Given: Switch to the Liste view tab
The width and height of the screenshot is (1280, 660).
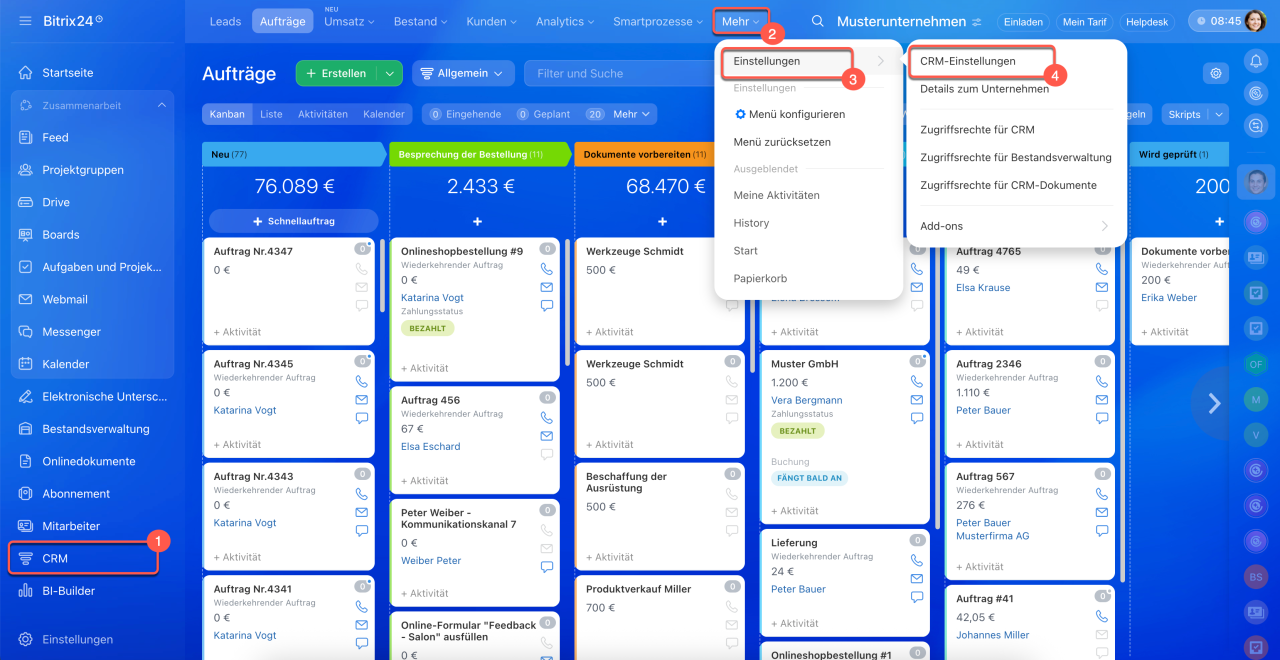Looking at the screenshot, I should [271, 114].
